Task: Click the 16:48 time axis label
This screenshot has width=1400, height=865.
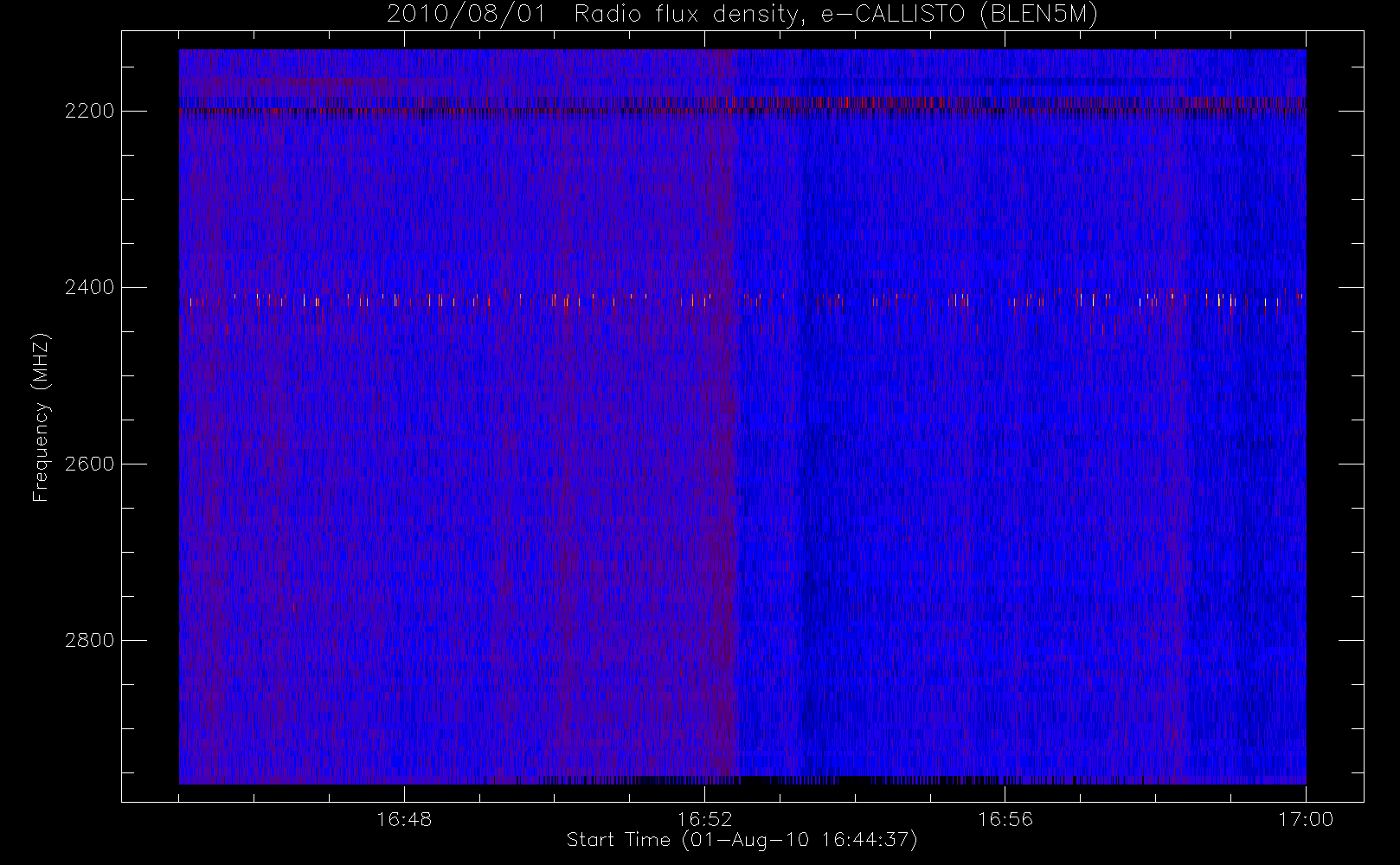Action: coord(404,819)
